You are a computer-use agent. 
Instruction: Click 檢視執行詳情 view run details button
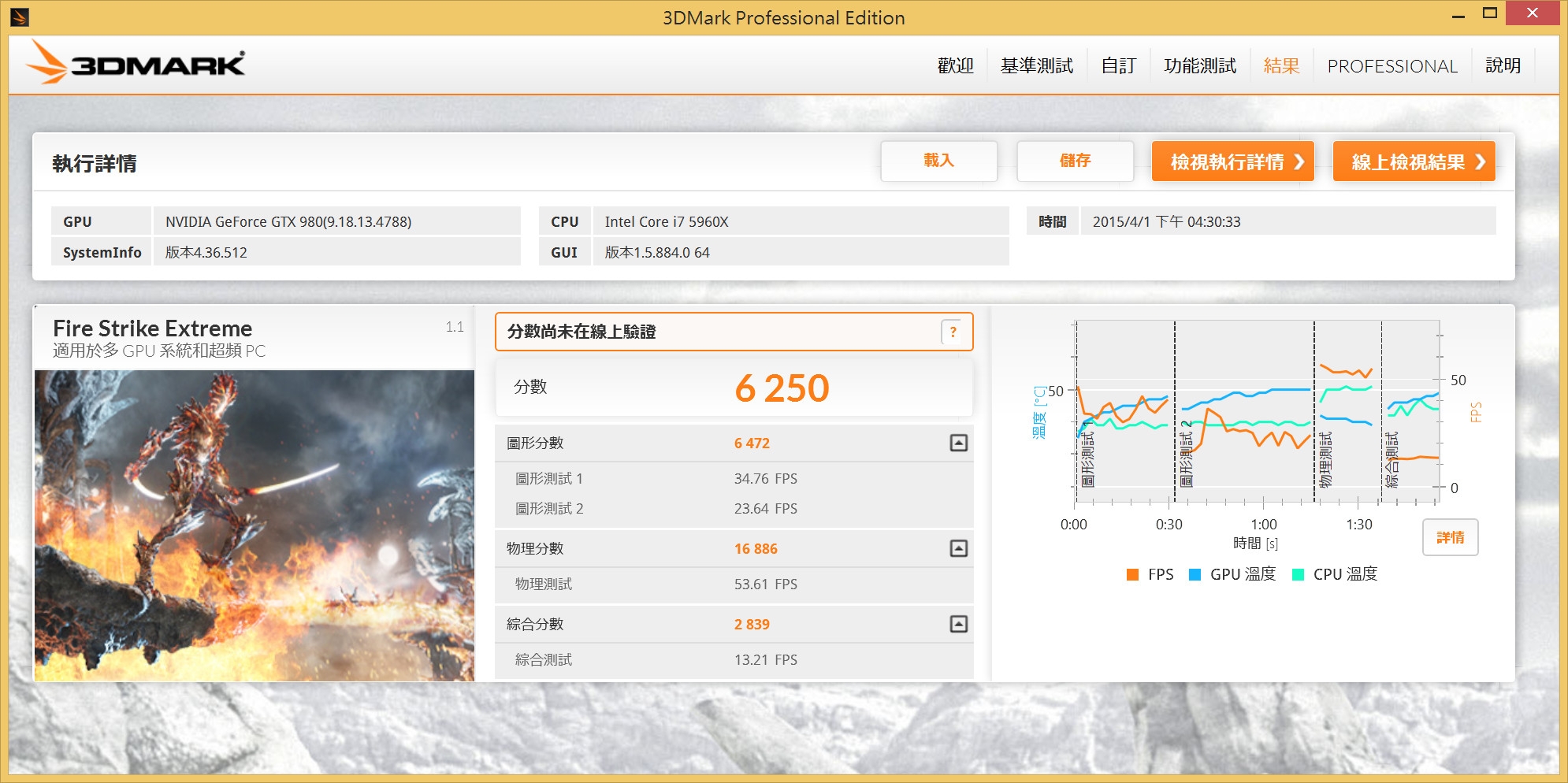click(1232, 161)
